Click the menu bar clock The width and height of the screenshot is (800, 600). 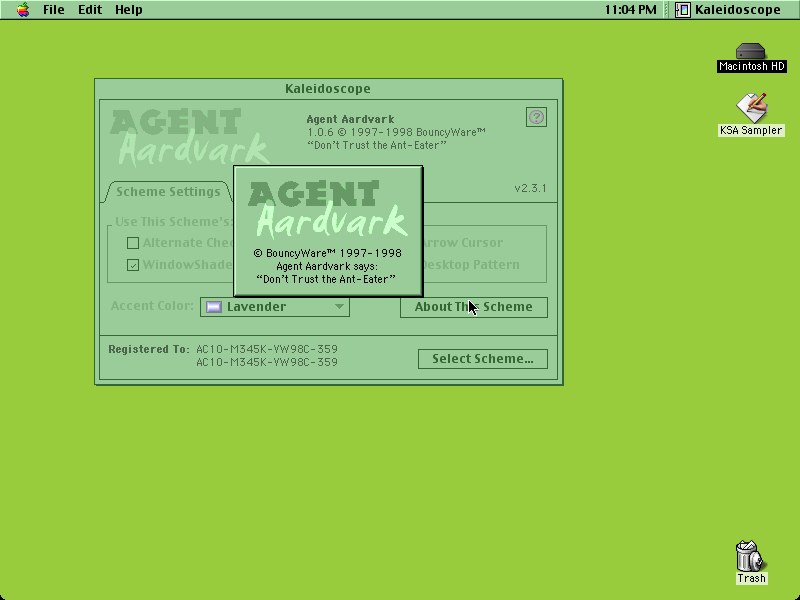(x=631, y=10)
